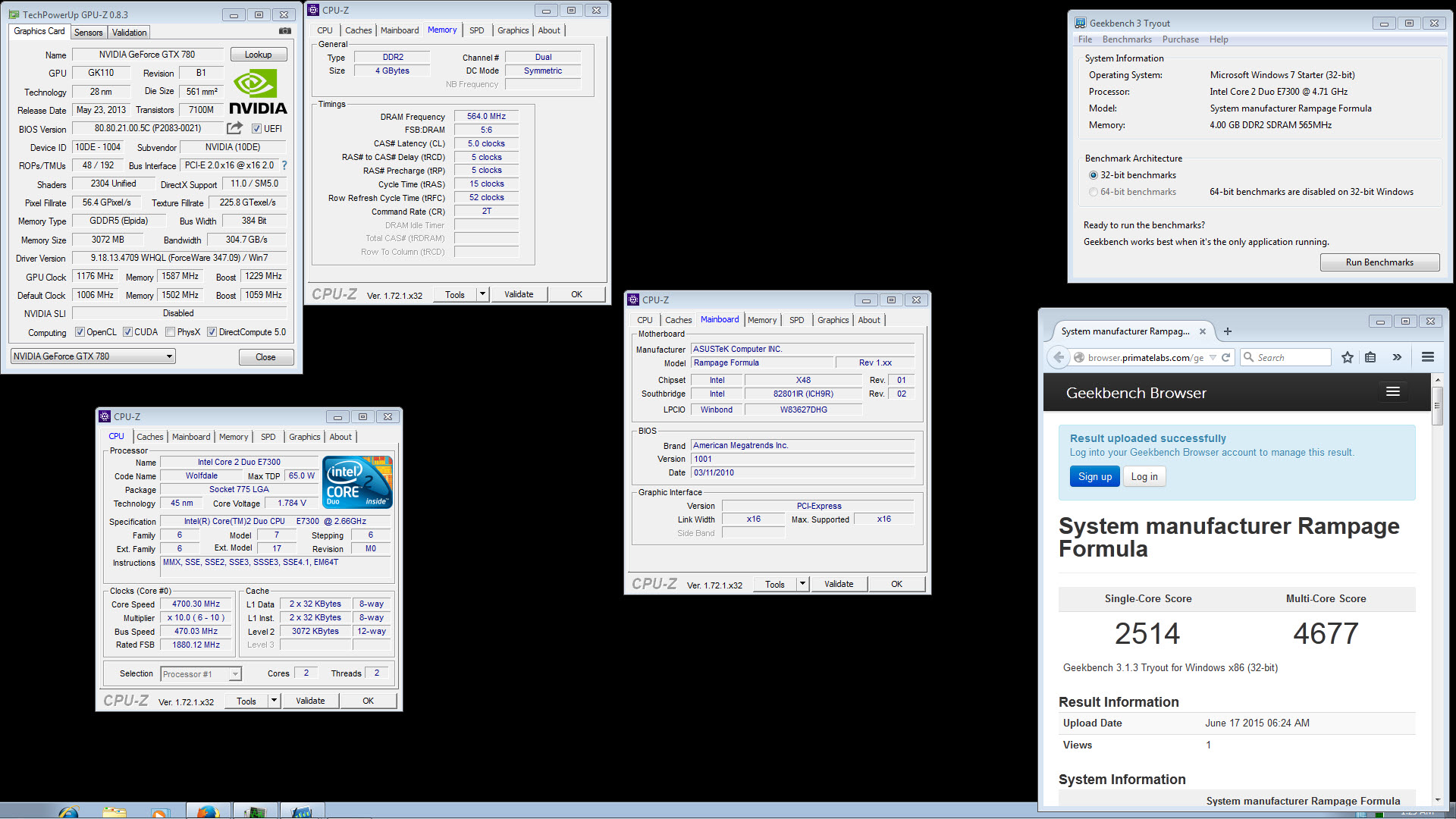Image resolution: width=1456 pixels, height=819 pixels.
Task: Click the Intel Core 2 Duo logo in CPU-Z
Action: [357, 482]
